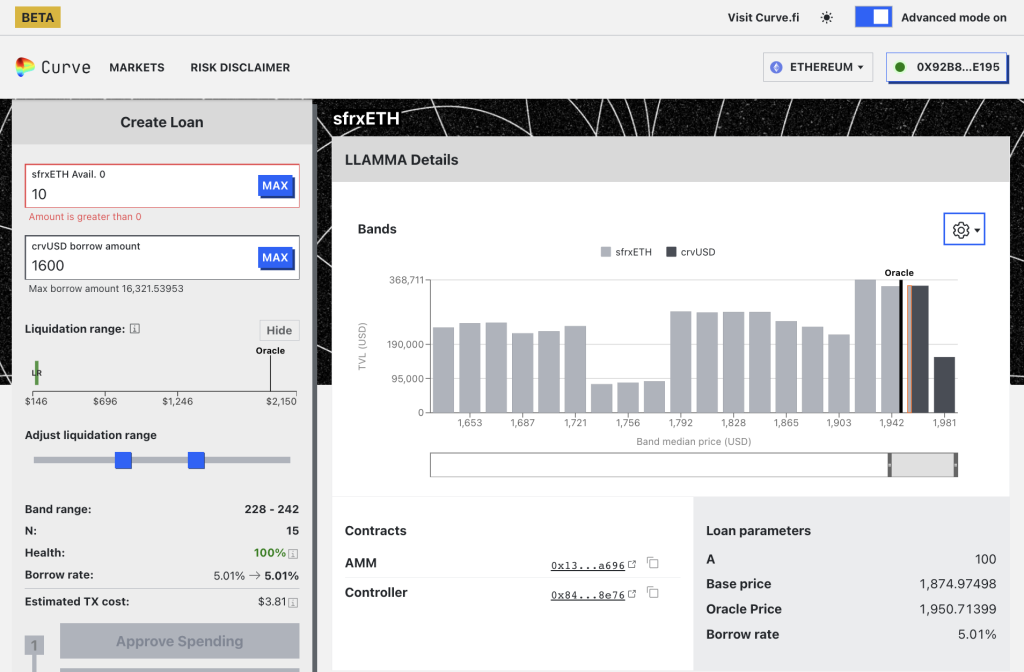The image size is (1024, 672).
Task: Click the Liquidation range info icon
Action: tap(135, 329)
